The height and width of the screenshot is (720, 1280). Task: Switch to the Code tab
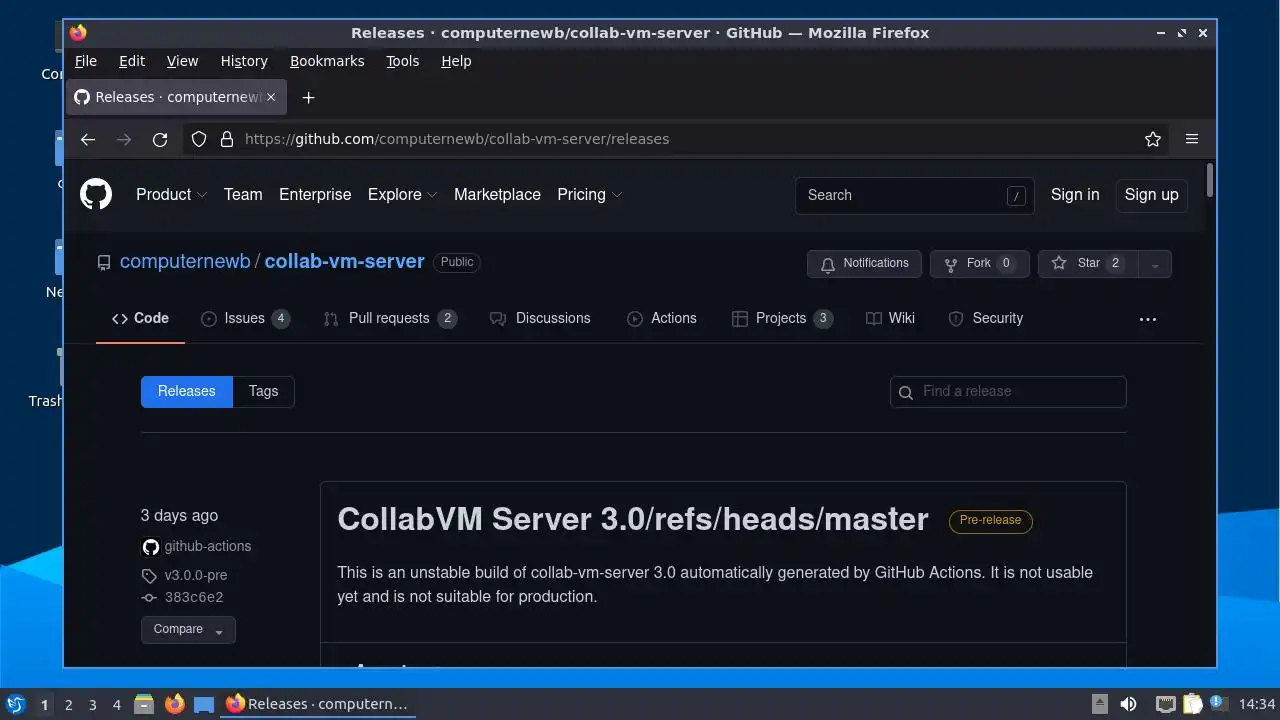[140, 318]
